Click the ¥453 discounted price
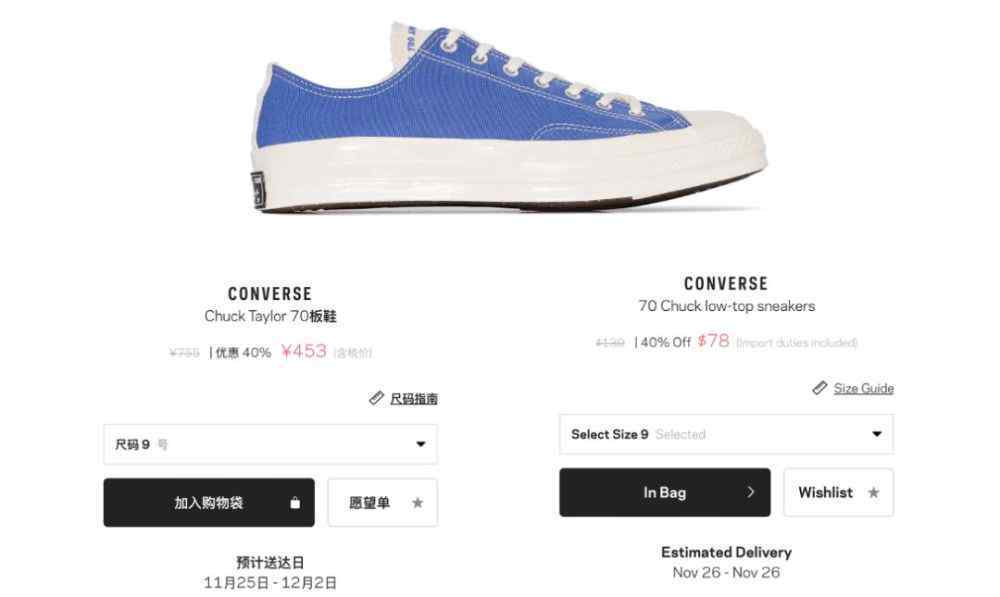Screen dimensions: 1000x597 304,351
